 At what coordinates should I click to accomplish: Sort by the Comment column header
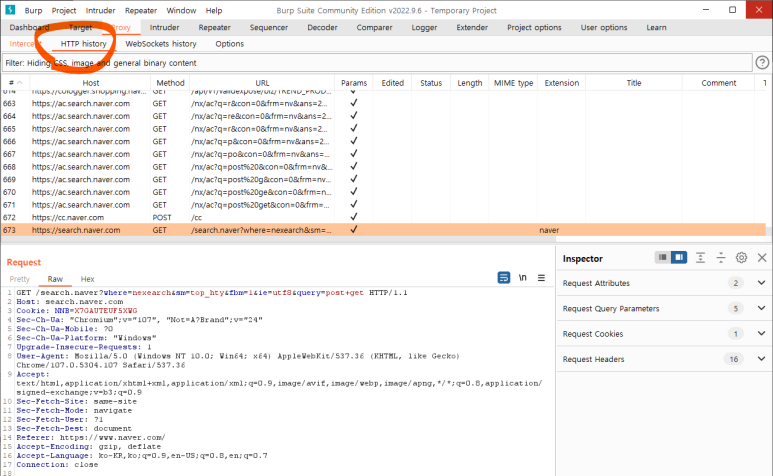[718, 83]
